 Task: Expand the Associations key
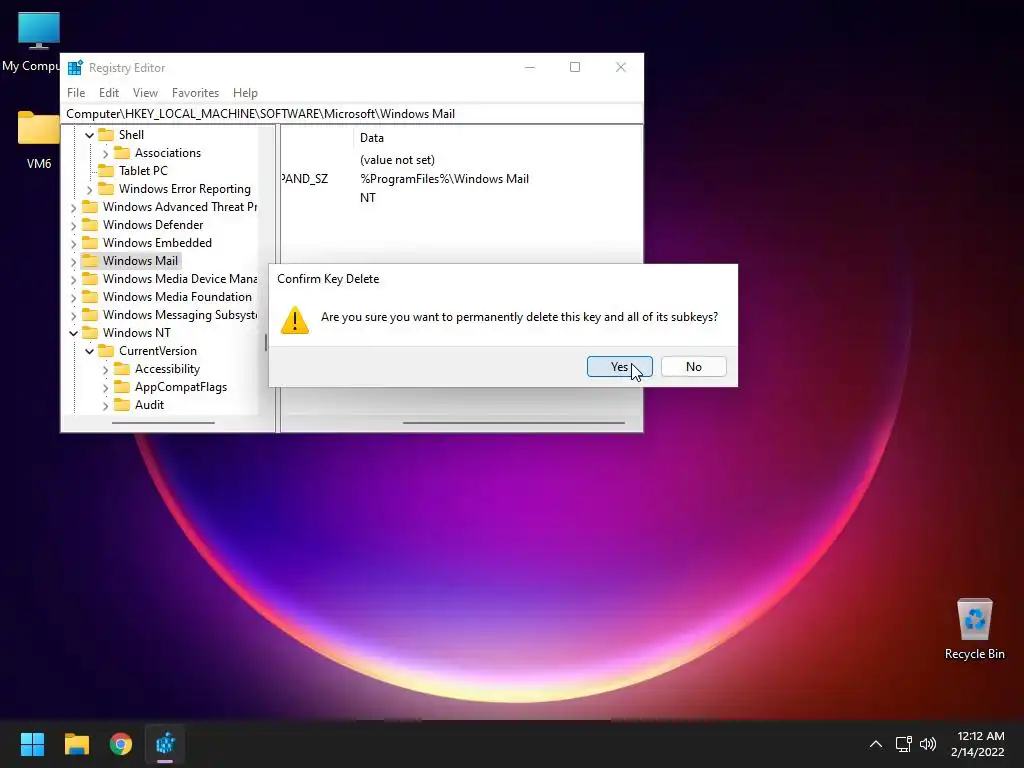(105, 153)
